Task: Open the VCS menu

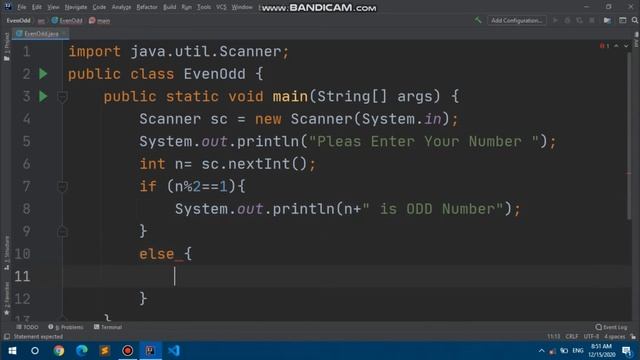Action: 221,7
